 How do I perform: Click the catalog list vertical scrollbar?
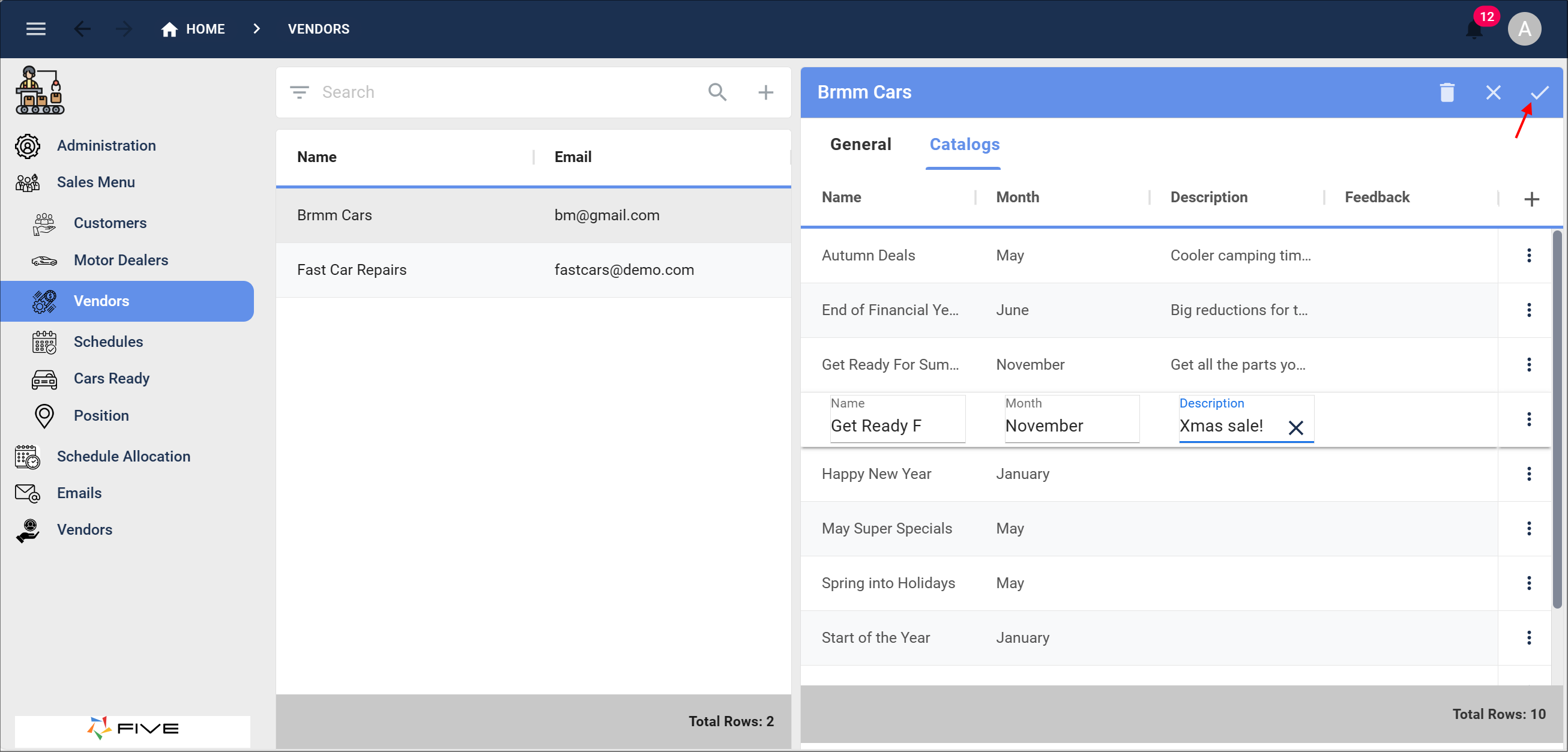point(1557,419)
